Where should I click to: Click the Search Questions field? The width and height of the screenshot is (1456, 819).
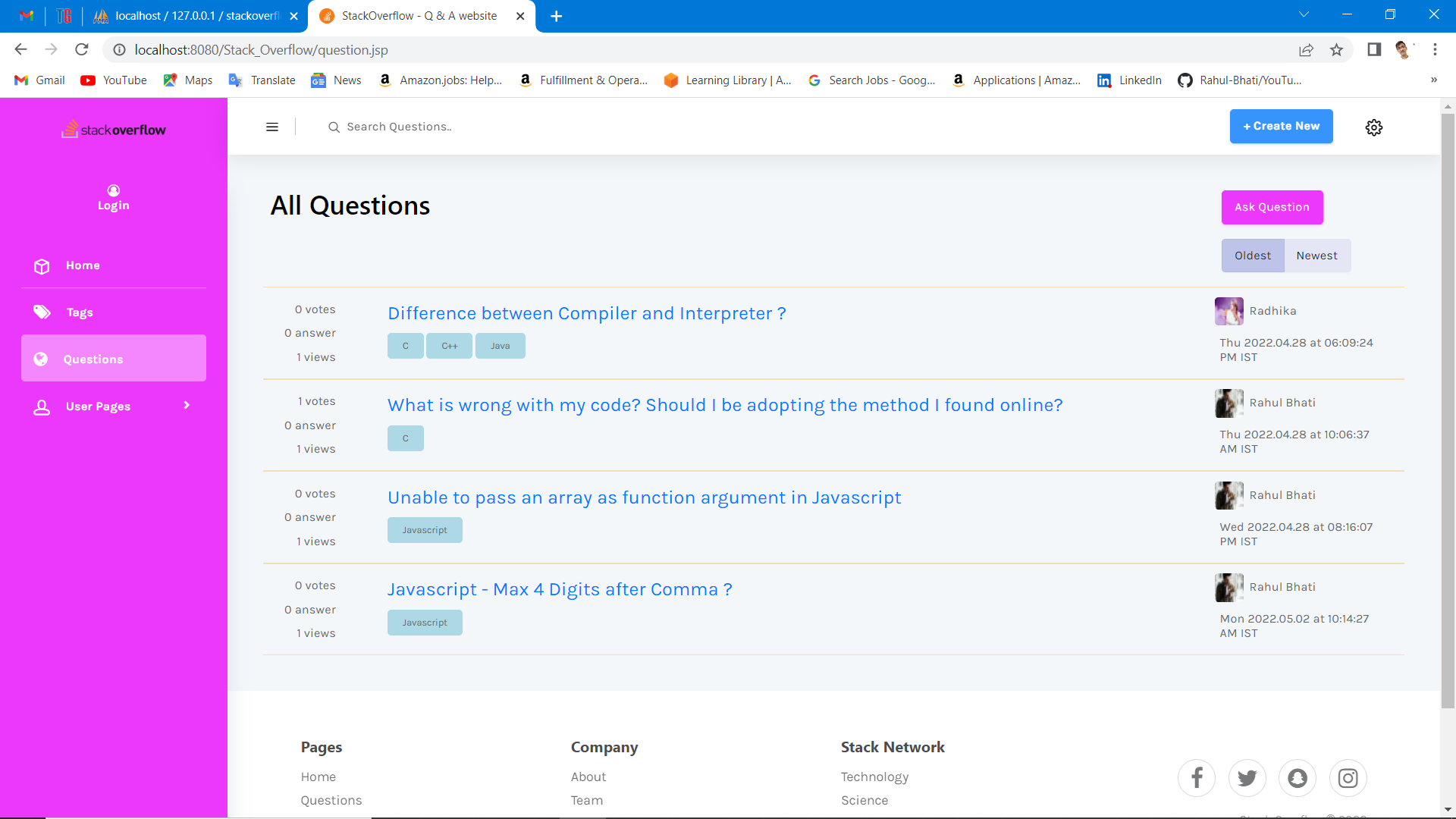click(455, 127)
